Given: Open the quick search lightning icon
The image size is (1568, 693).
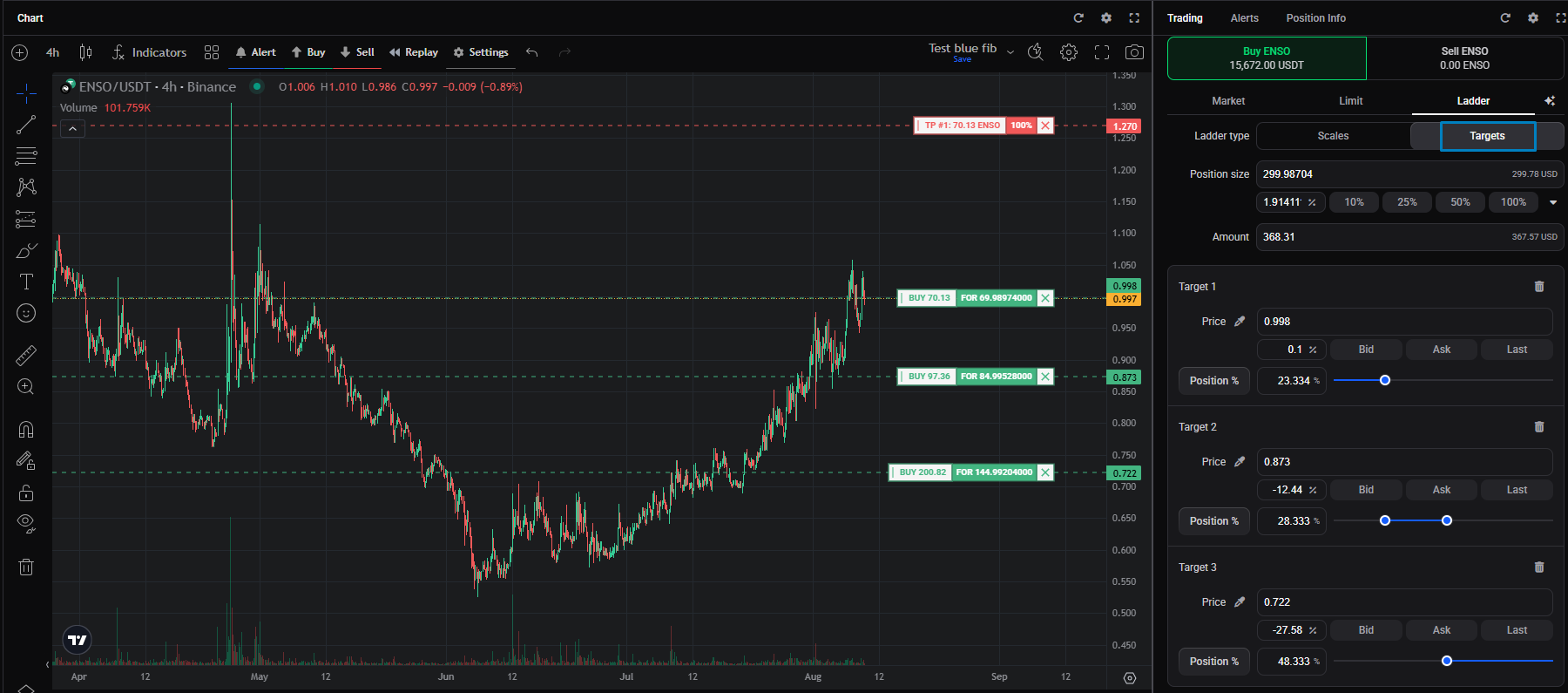Looking at the screenshot, I should click(1036, 52).
